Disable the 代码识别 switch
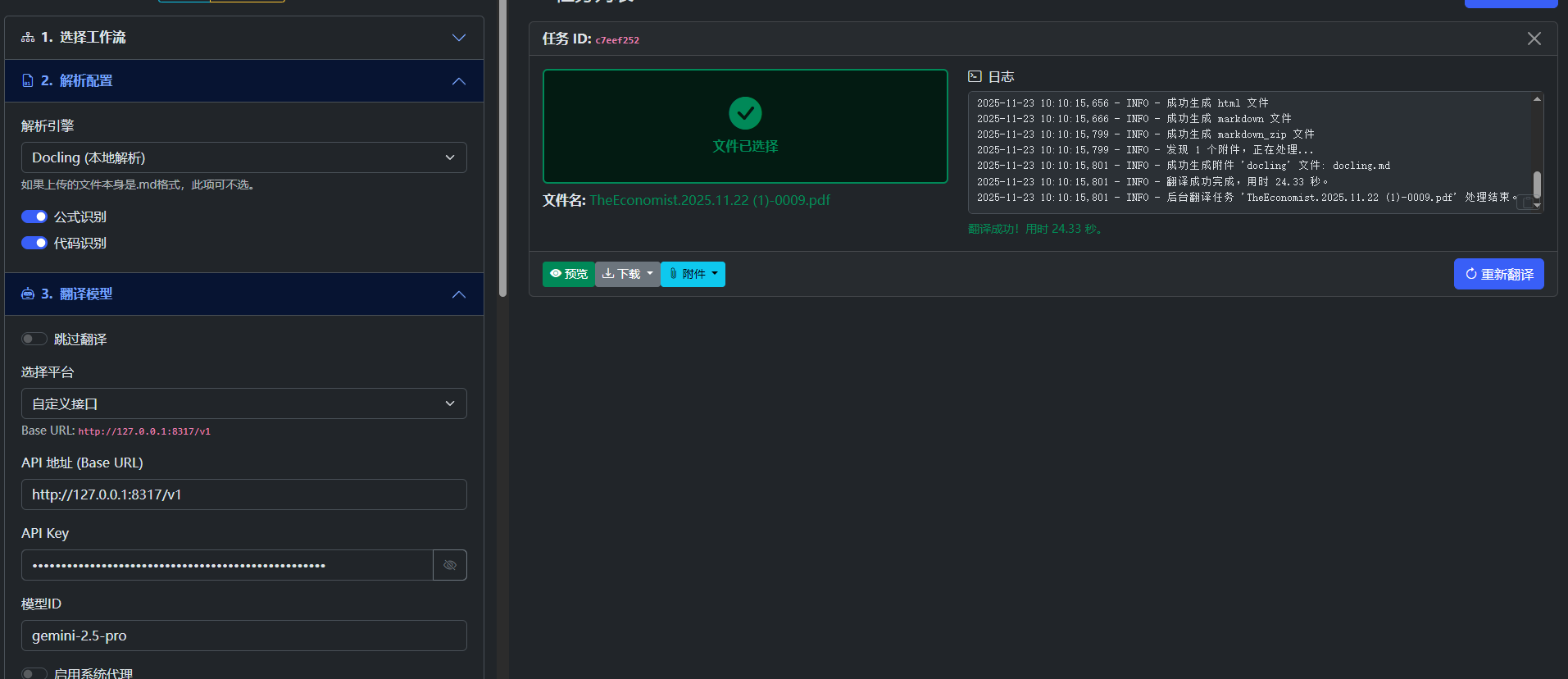1568x679 pixels. (x=34, y=243)
